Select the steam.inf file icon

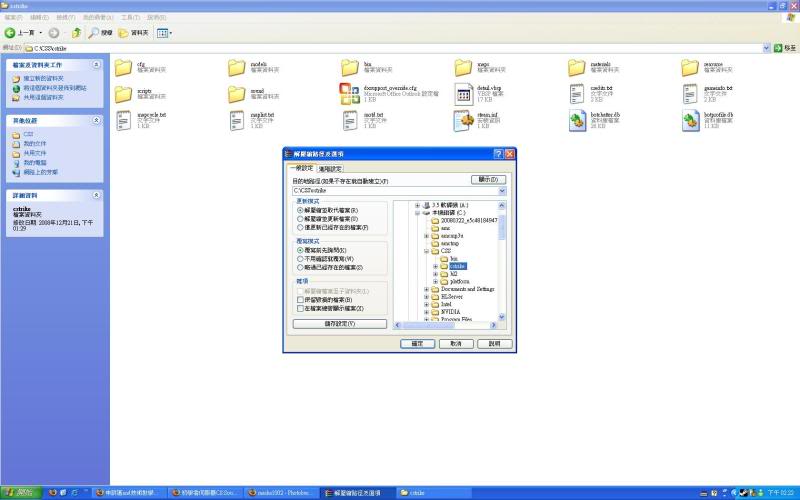click(x=464, y=121)
